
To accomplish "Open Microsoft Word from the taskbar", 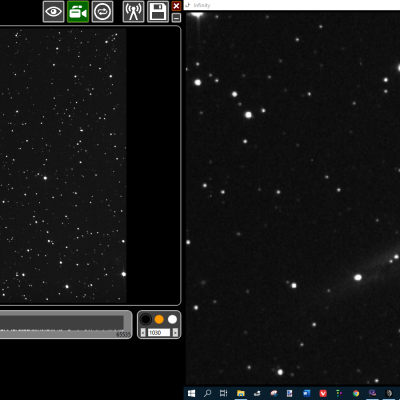I will (306, 393).
